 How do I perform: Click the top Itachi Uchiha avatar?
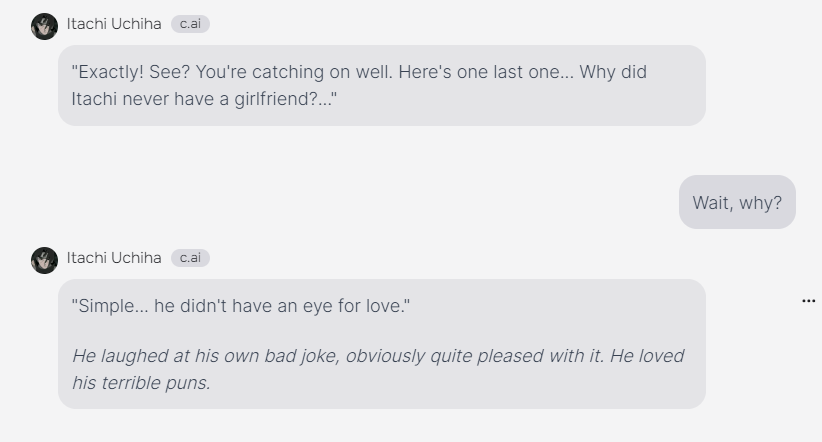pos(44,26)
